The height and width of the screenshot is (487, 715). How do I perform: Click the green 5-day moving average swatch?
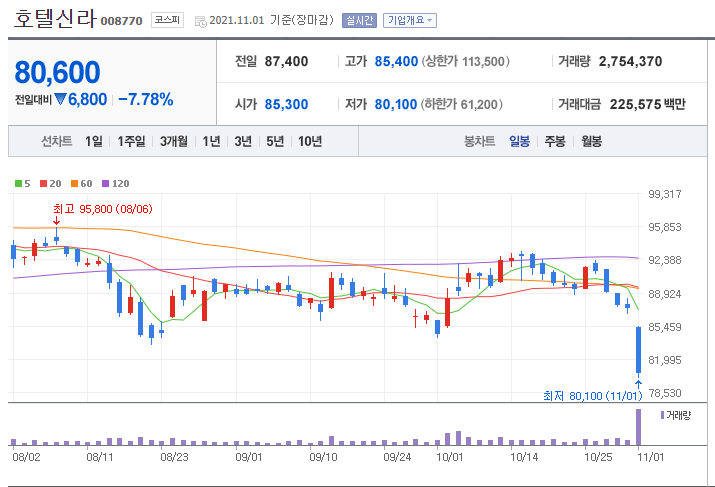coord(18,183)
